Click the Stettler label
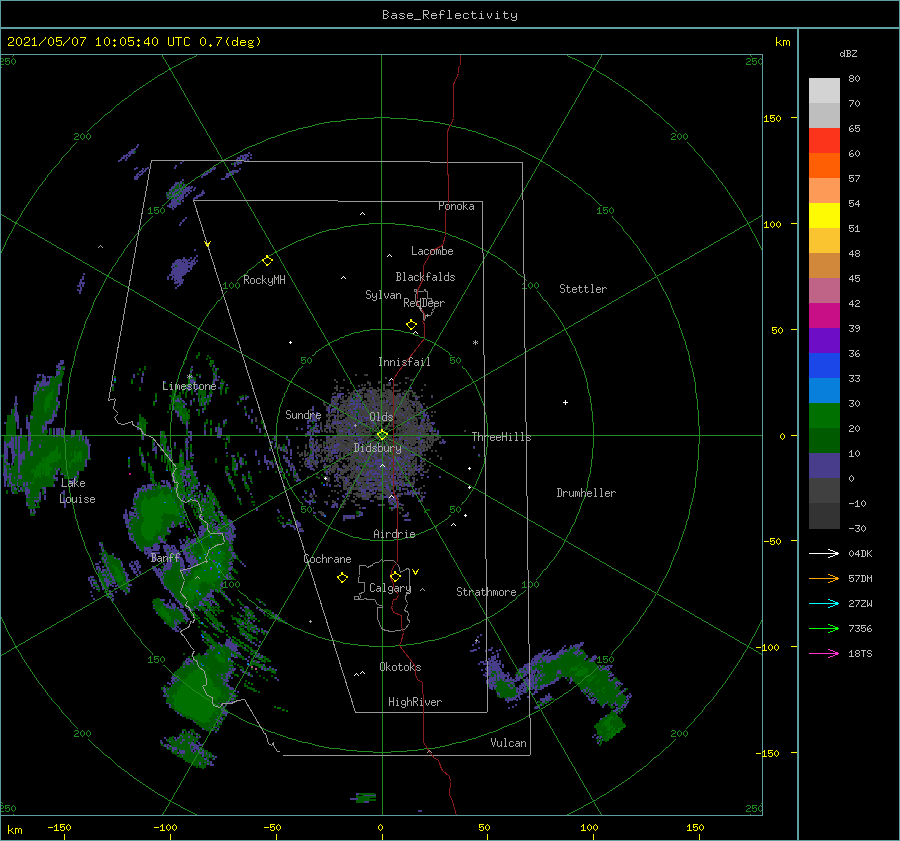 pyautogui.click(x=583, y=289)
